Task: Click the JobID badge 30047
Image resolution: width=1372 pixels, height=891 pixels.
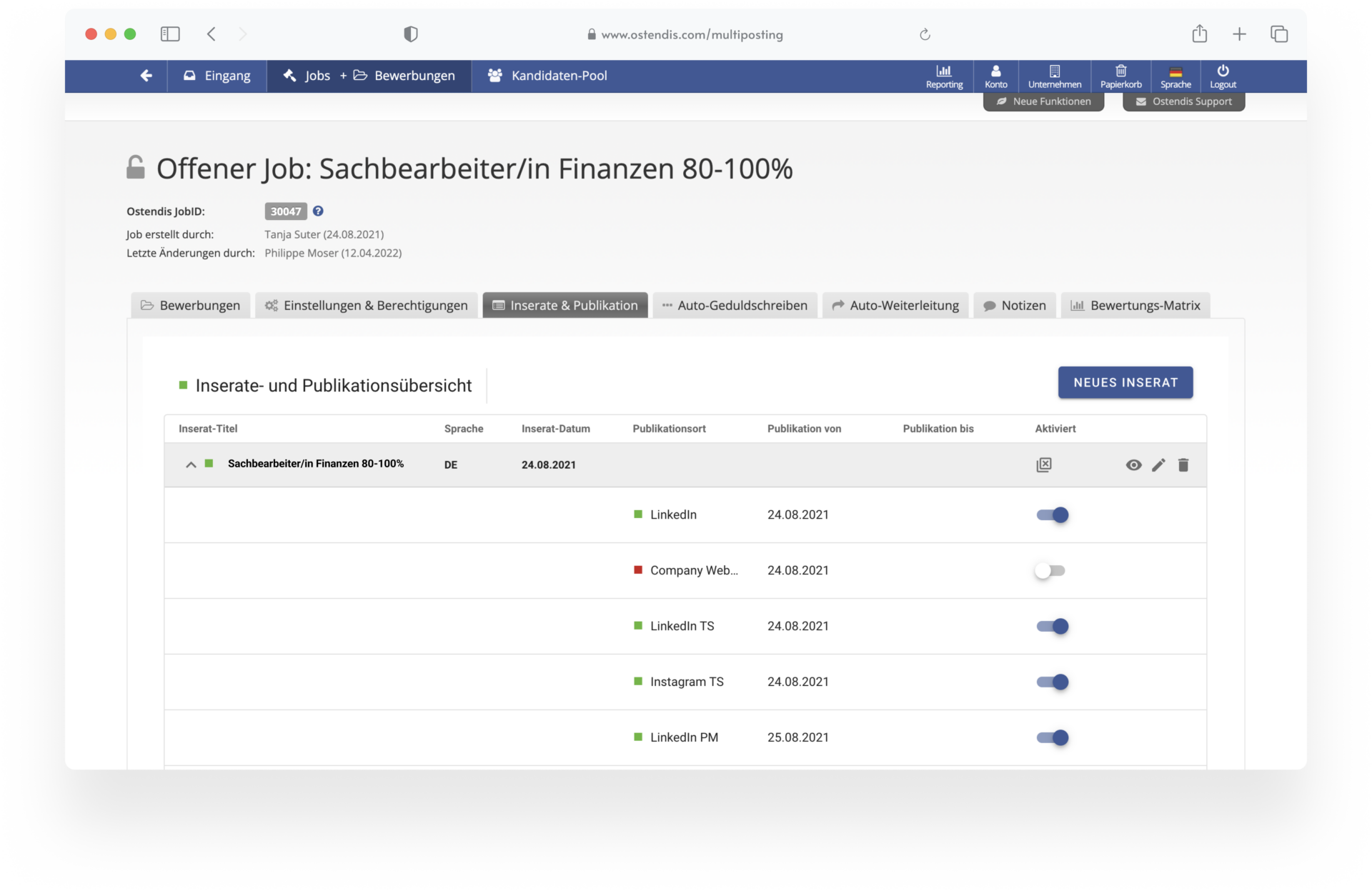Action: [x=286, y=211]
